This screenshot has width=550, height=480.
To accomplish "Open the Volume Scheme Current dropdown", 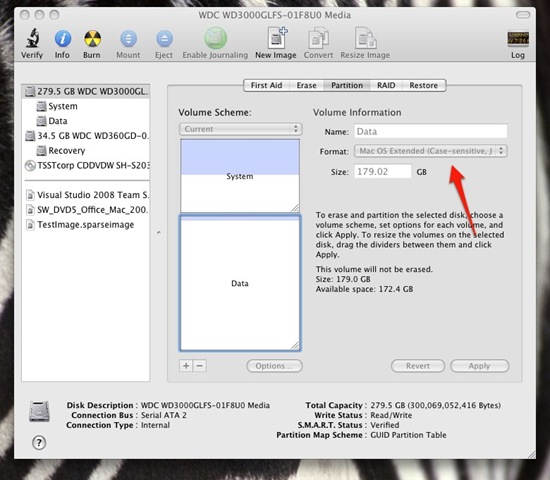I will [241, 129].
